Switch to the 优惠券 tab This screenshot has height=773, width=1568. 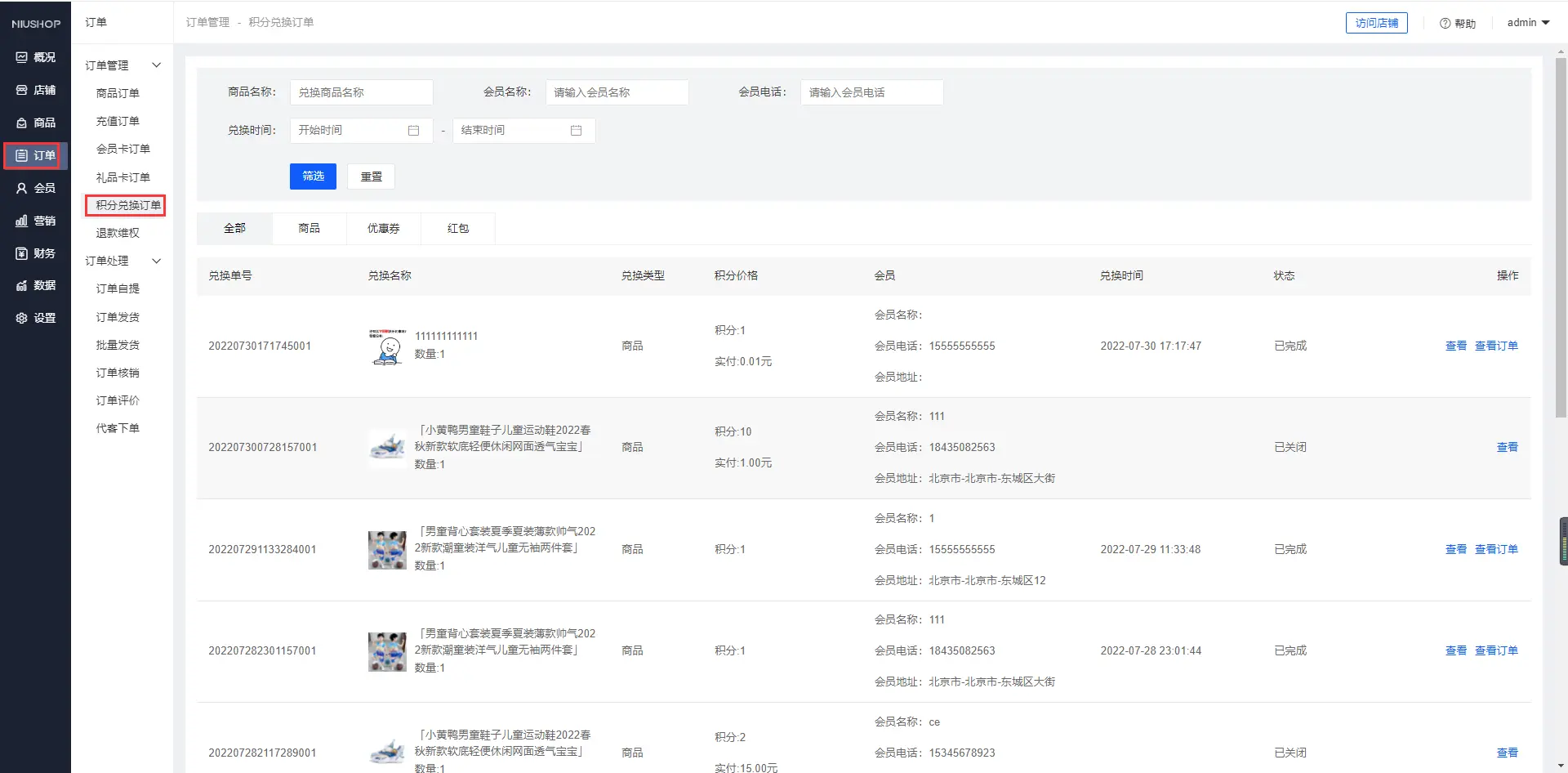(x=383, y=229)
